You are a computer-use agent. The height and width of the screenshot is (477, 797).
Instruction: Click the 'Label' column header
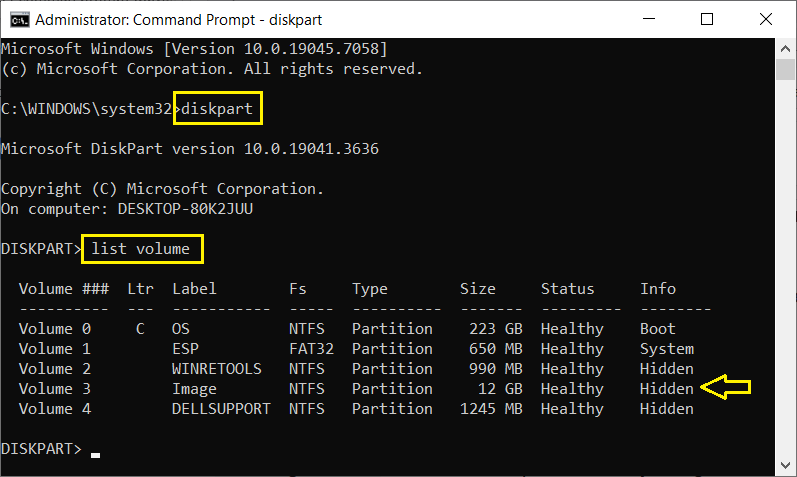(x=194, y=289)
